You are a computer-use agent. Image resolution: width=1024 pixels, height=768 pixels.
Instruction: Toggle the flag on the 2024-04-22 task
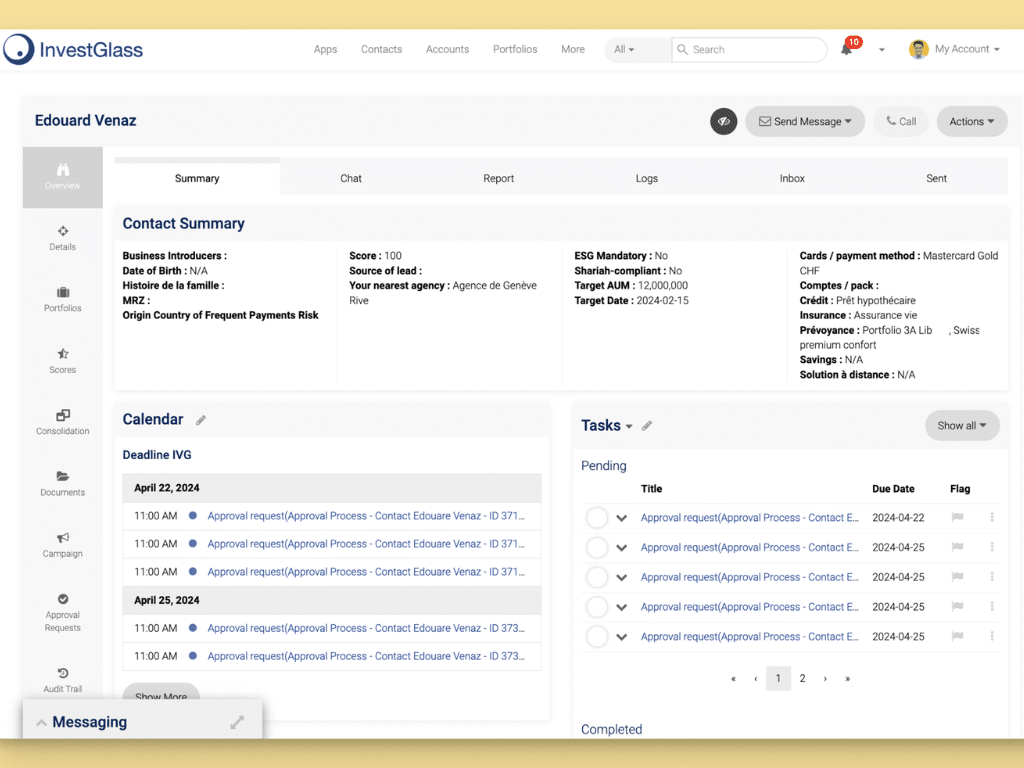[x=957, y=517]
